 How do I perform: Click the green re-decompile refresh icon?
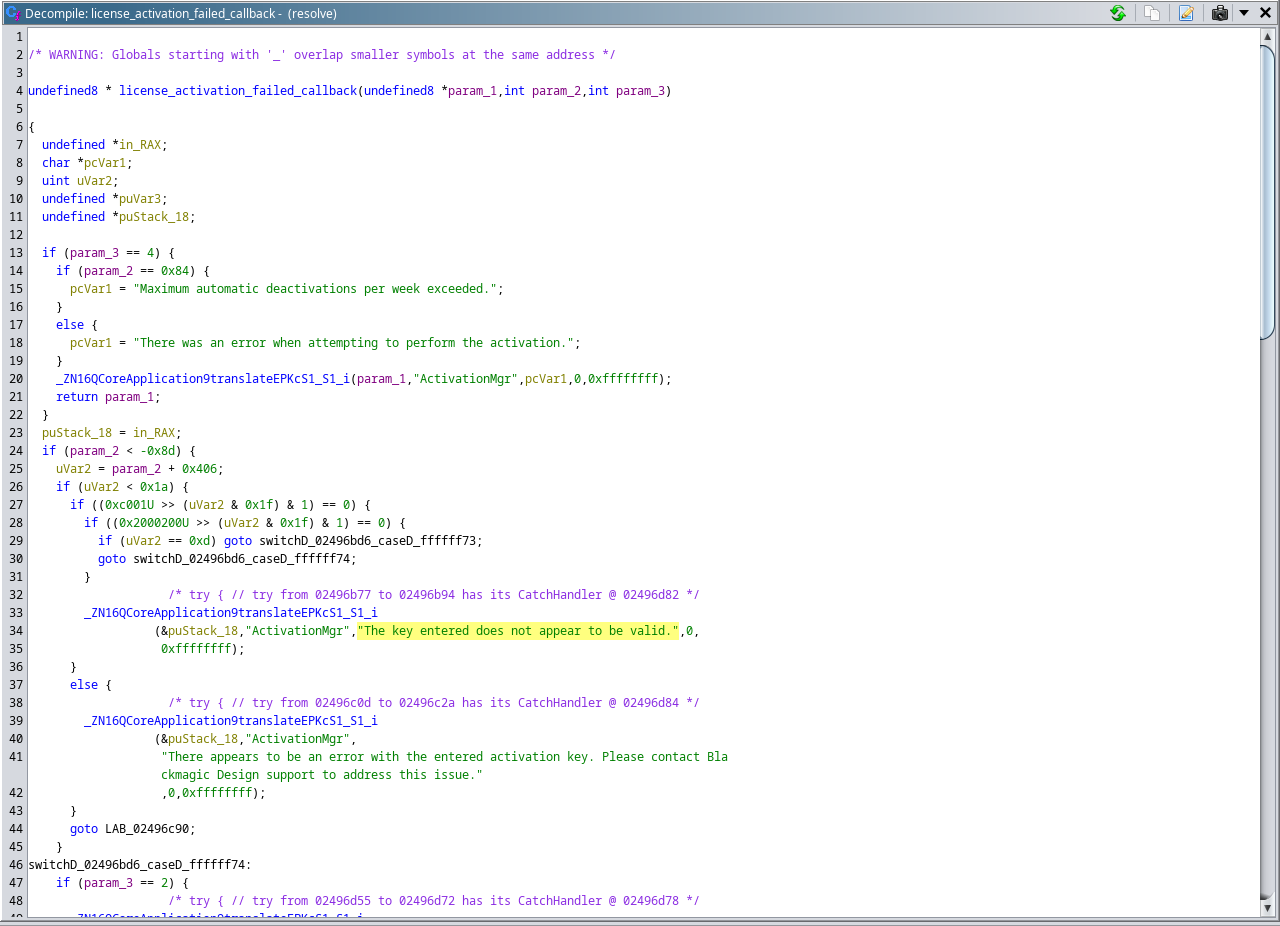[1118, 13]
